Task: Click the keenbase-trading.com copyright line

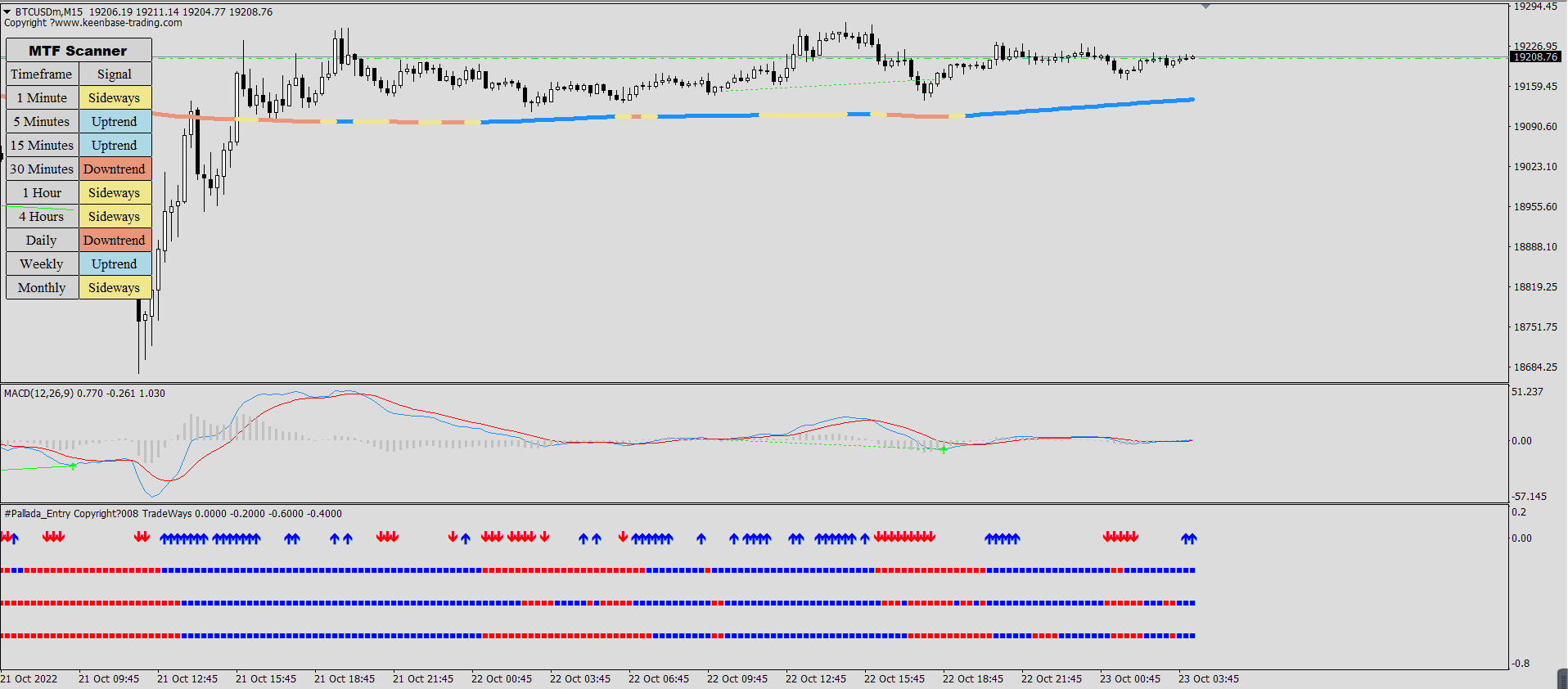Action: 93,23
